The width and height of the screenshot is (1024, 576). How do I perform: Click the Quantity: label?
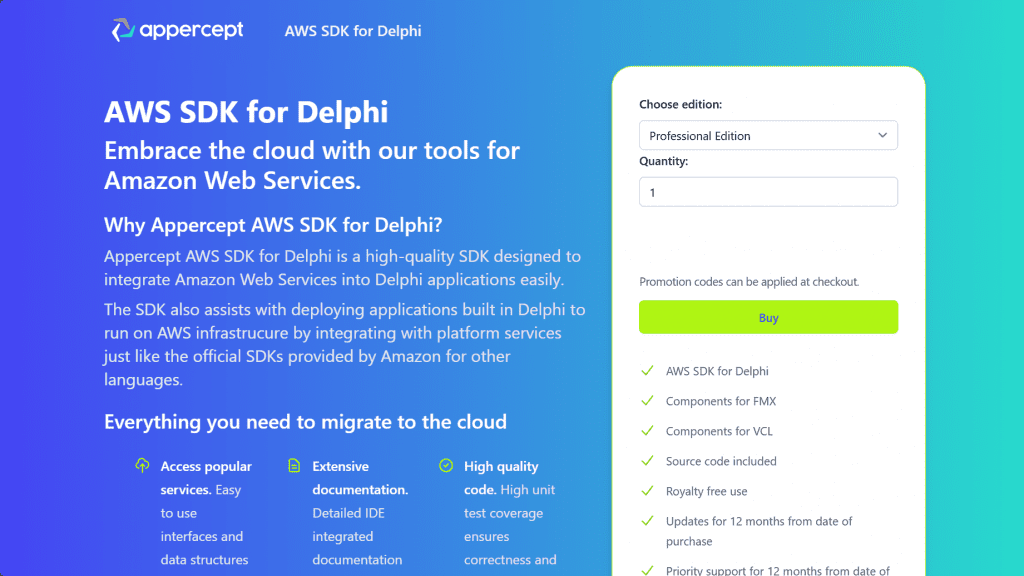click(x=664, y=161)
